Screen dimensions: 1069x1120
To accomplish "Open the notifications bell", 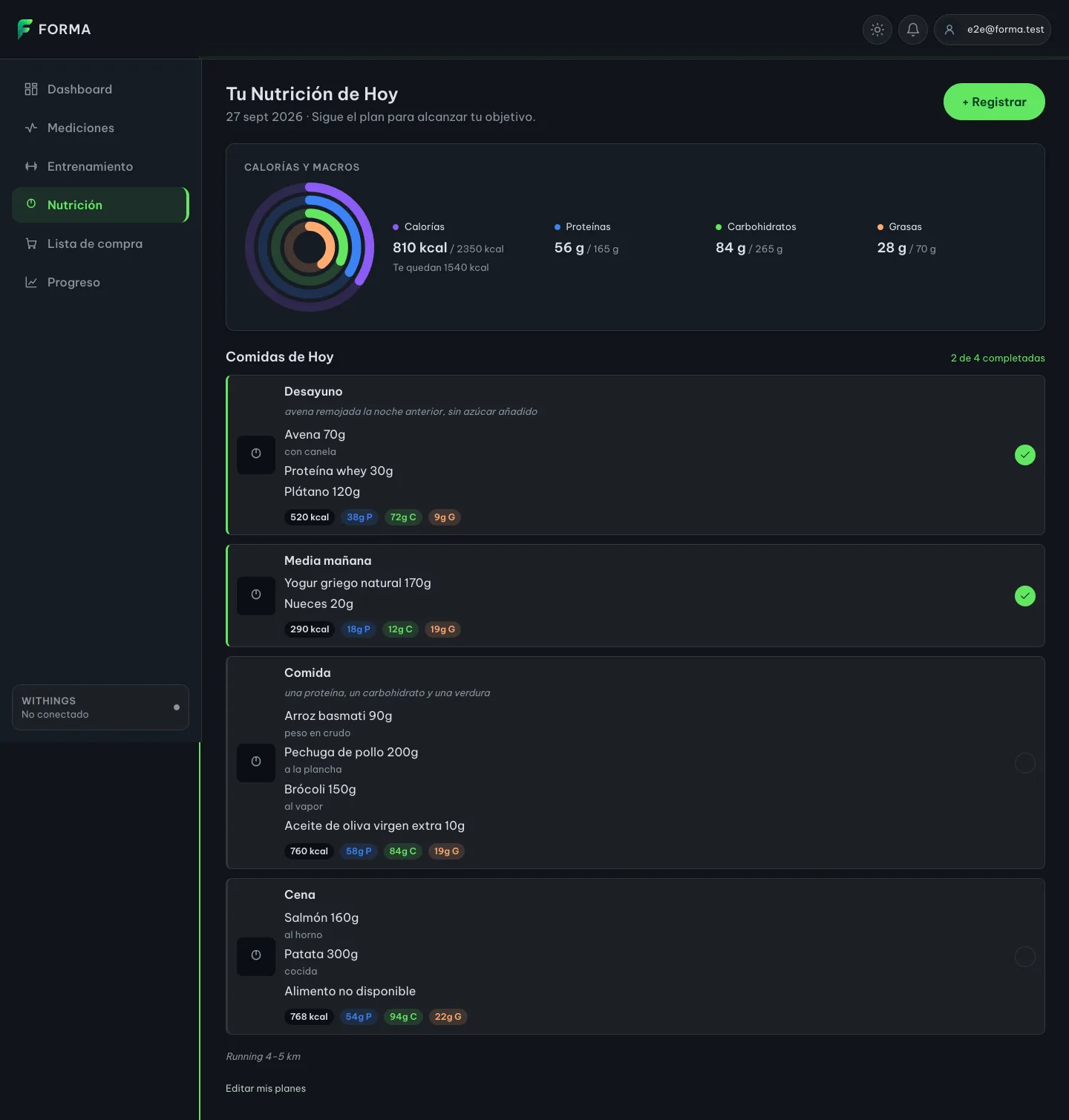I will click(913, 30).
